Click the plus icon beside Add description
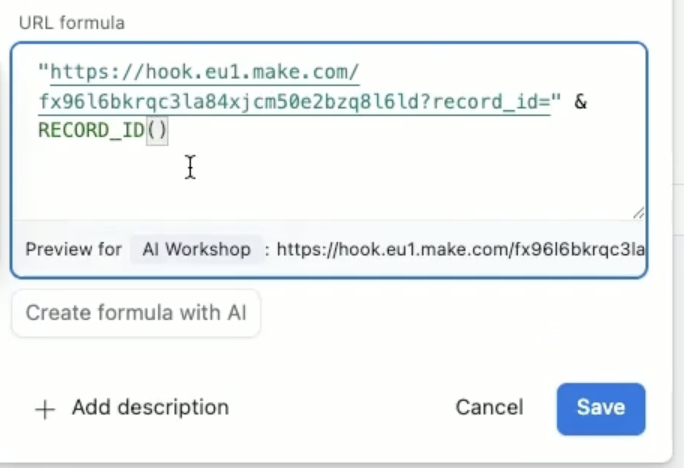The image size is (684, 468). 45,409
